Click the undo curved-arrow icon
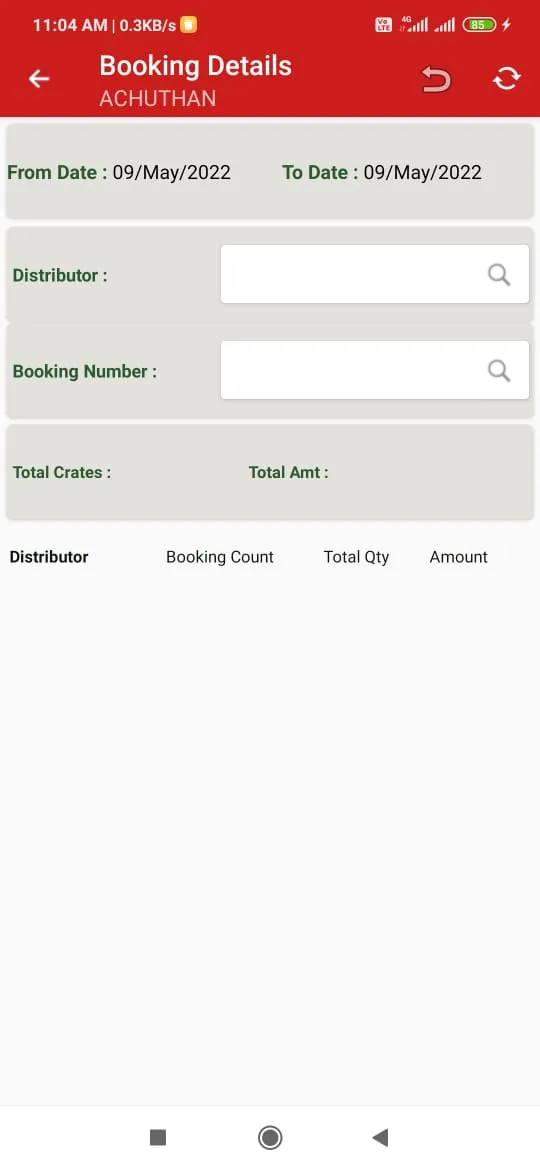The height and width of the screenshot is (1170, 540). click(436, 78)
